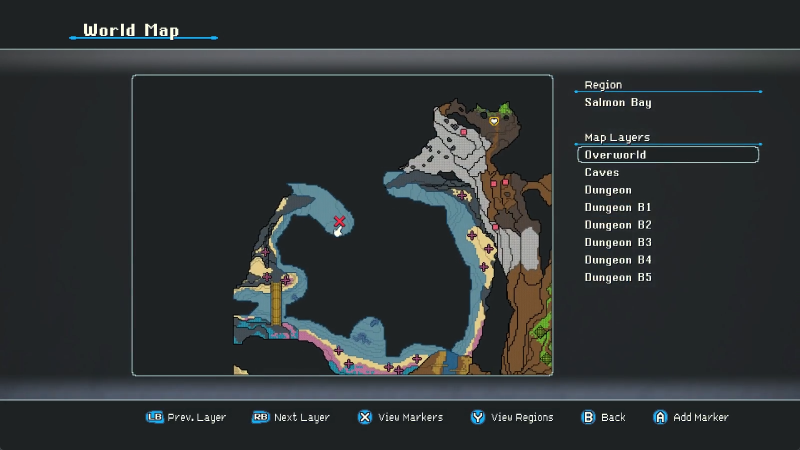Click the A Add Marker button icon
The height and width of the screenshot is (450, 800).
(660, 417)
